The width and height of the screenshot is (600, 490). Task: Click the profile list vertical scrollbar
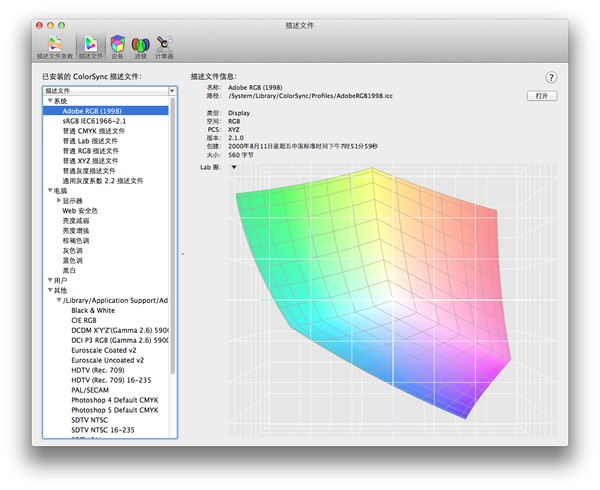[x=173, y=235]
